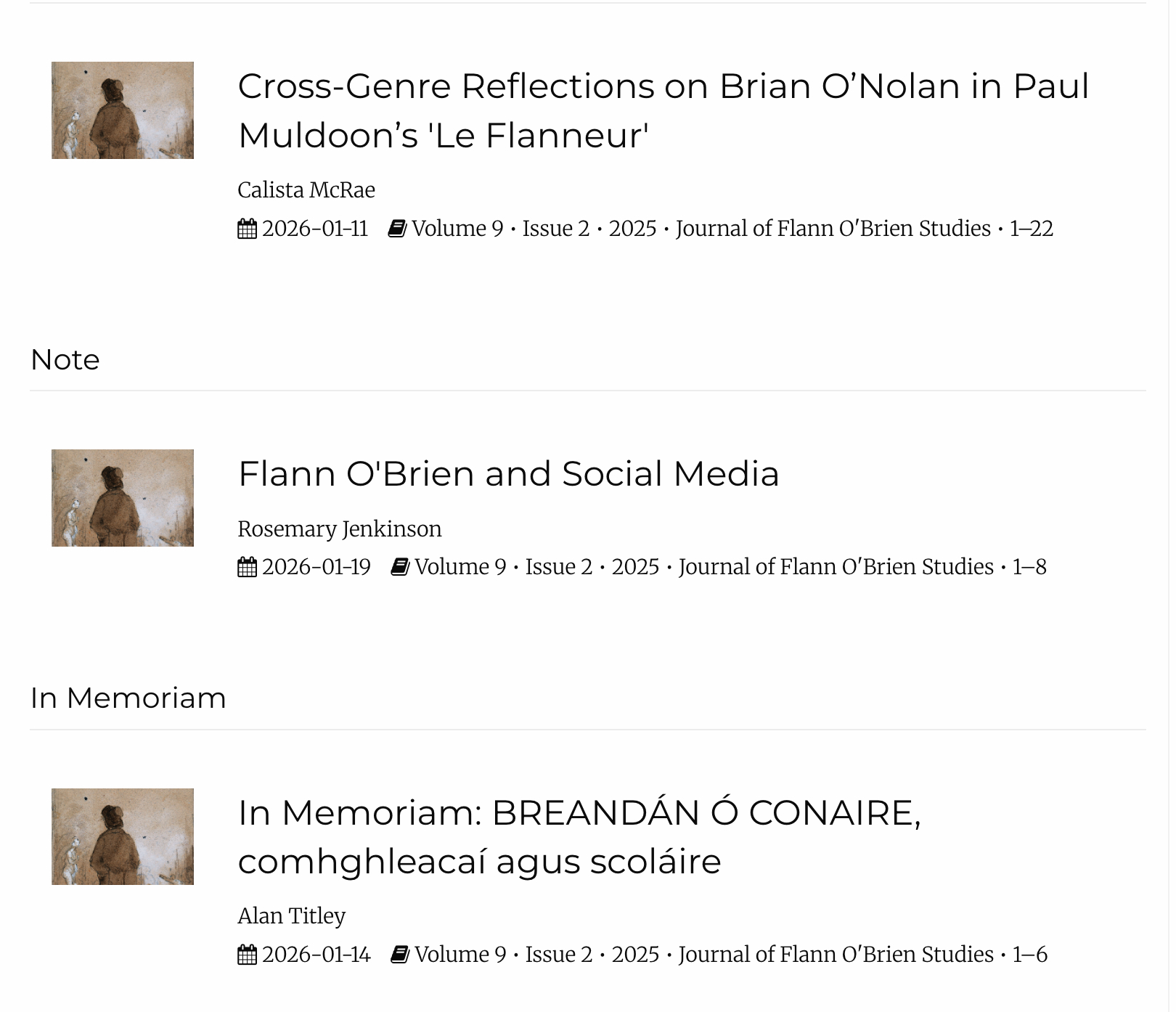Screen dimensions: 1176x1012
Task: Click the calendar icon beside 2026-01-19
Action: point(247,567)
